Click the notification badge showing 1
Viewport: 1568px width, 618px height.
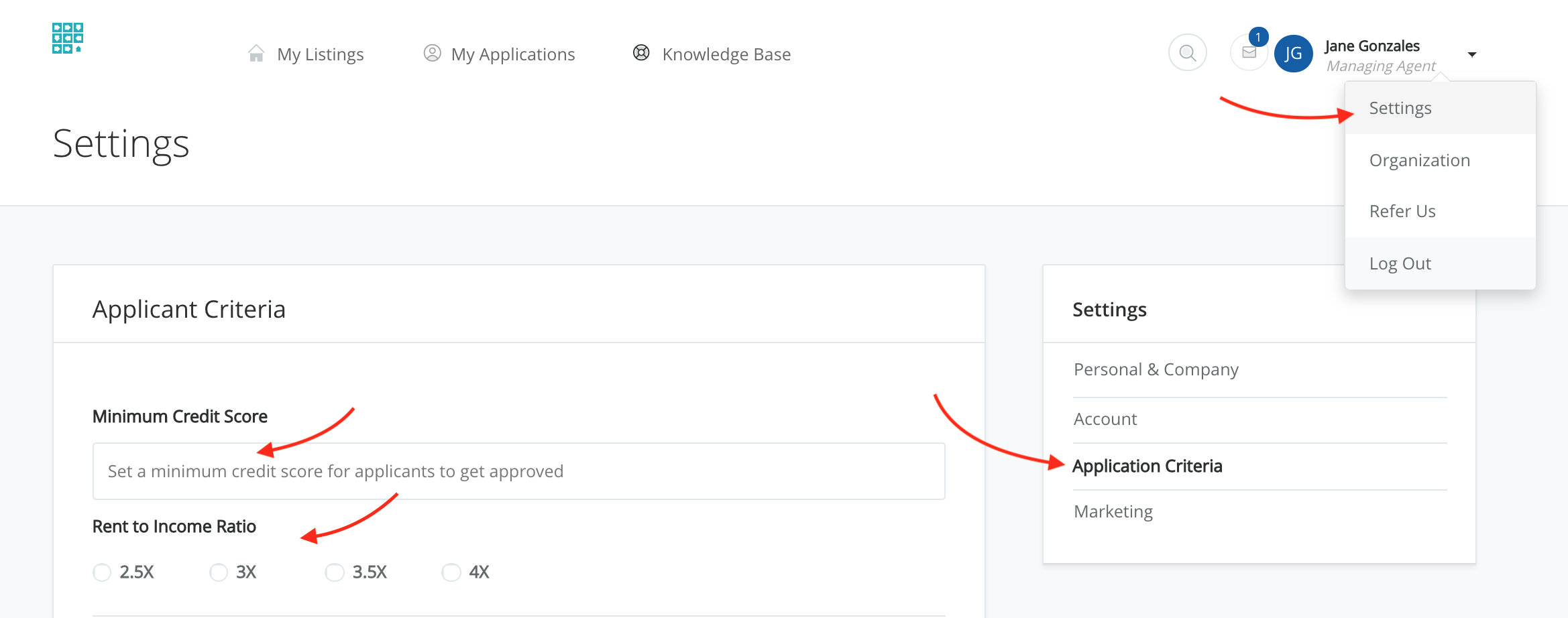(1258, 37)
